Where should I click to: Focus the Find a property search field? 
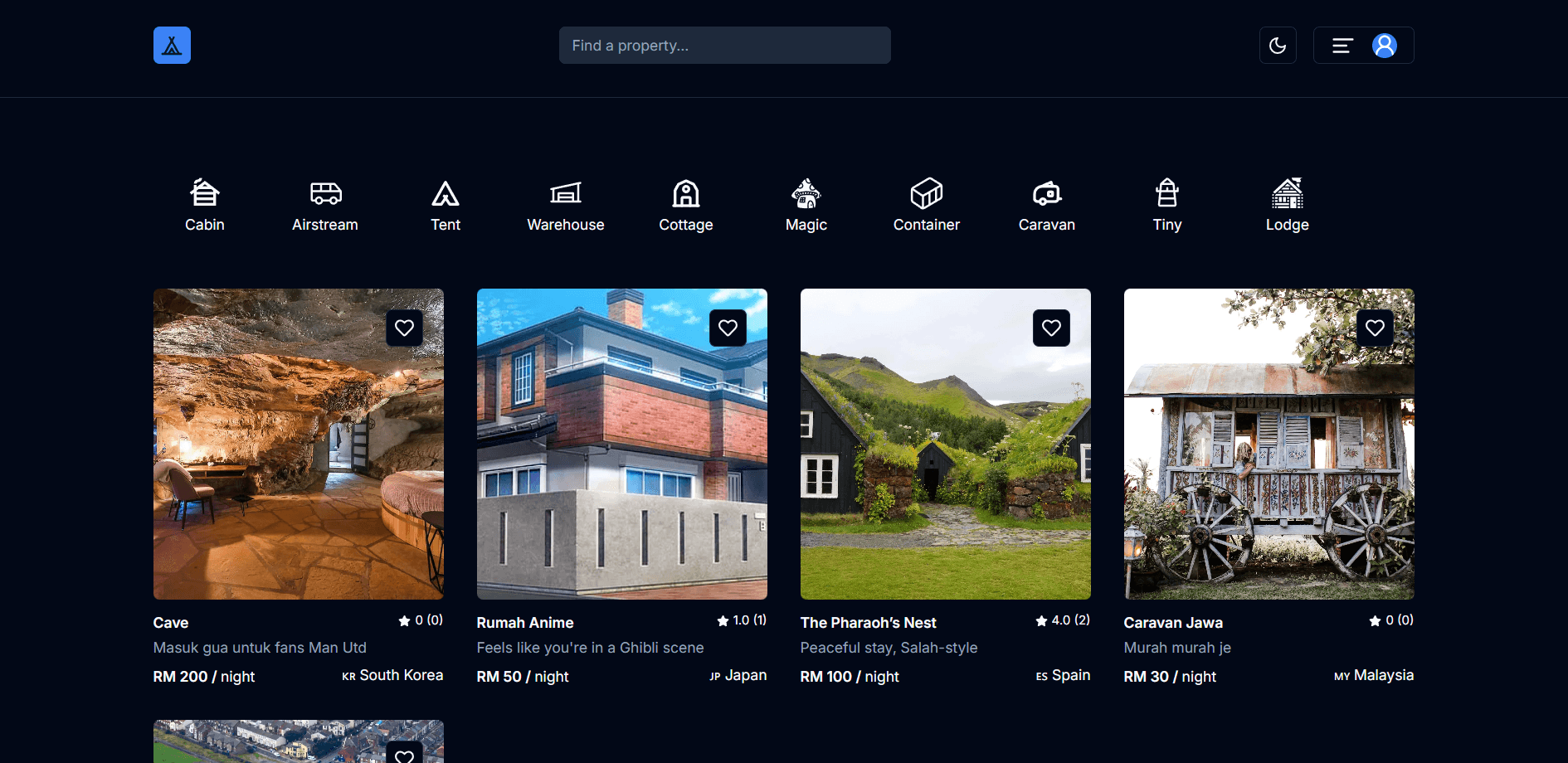(x=724, y=45)
